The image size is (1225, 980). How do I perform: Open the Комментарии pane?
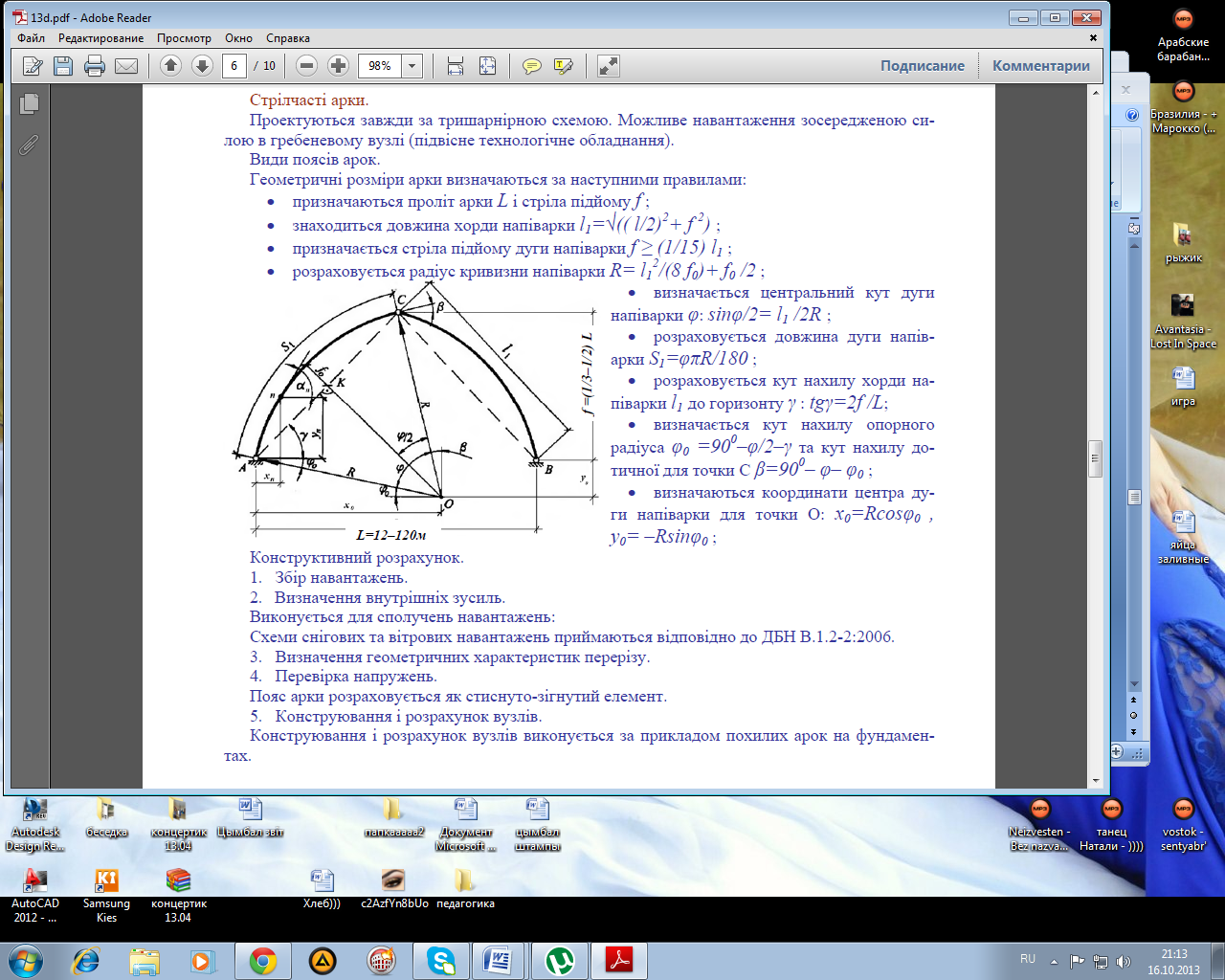point(1040,66)
